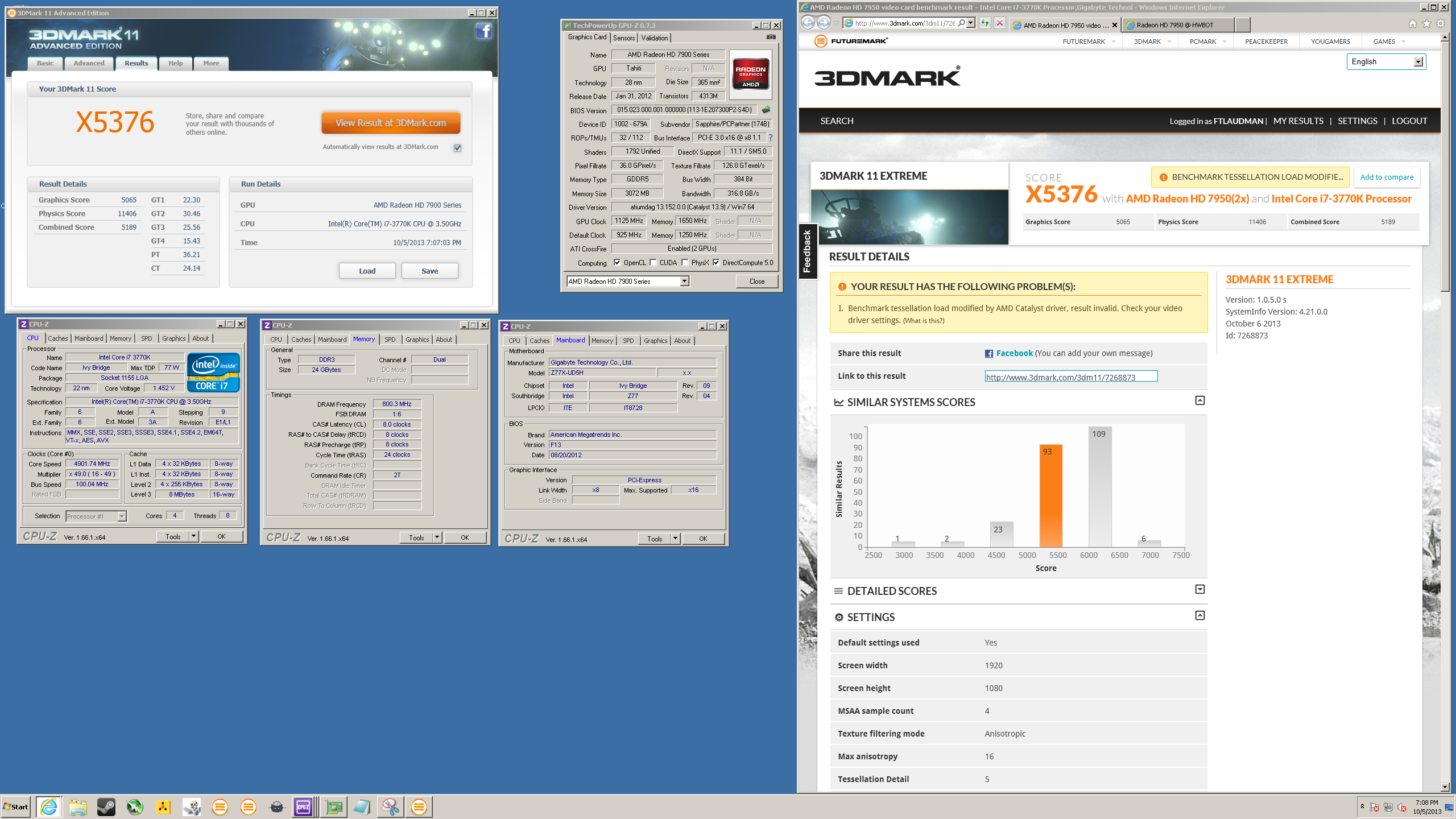Switch to the Advanced tab in 3DMark 11
The width and height of the screenshot is (1456, 819).
[89, 63]
